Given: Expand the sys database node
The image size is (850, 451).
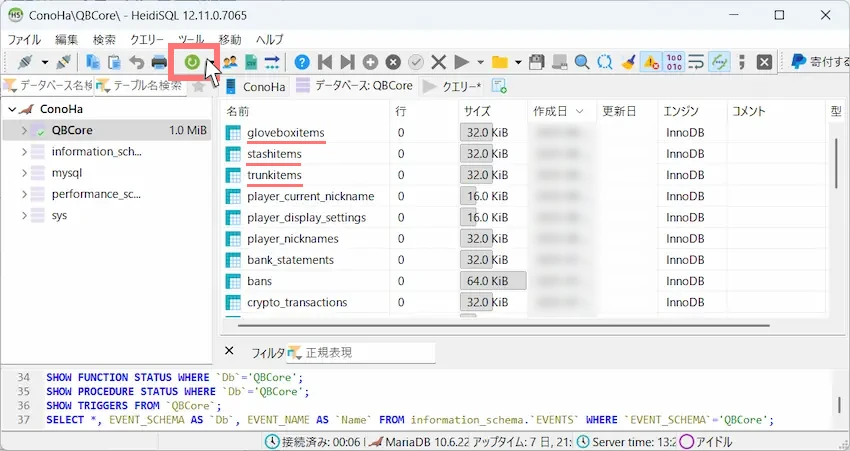Looking at the screenshot, I should point(24,215).
